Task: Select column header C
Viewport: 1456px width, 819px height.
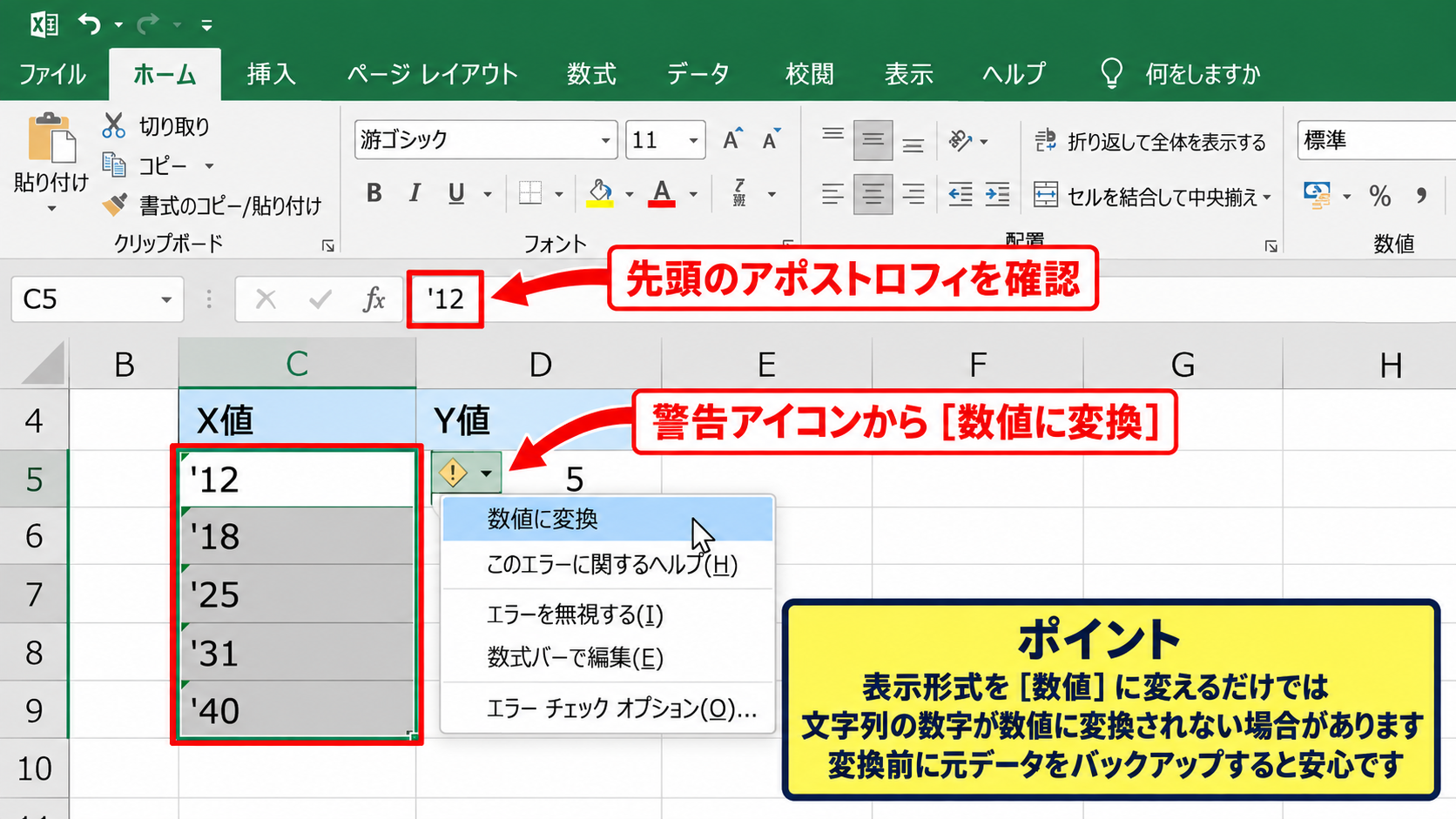Action: [297, 363]
